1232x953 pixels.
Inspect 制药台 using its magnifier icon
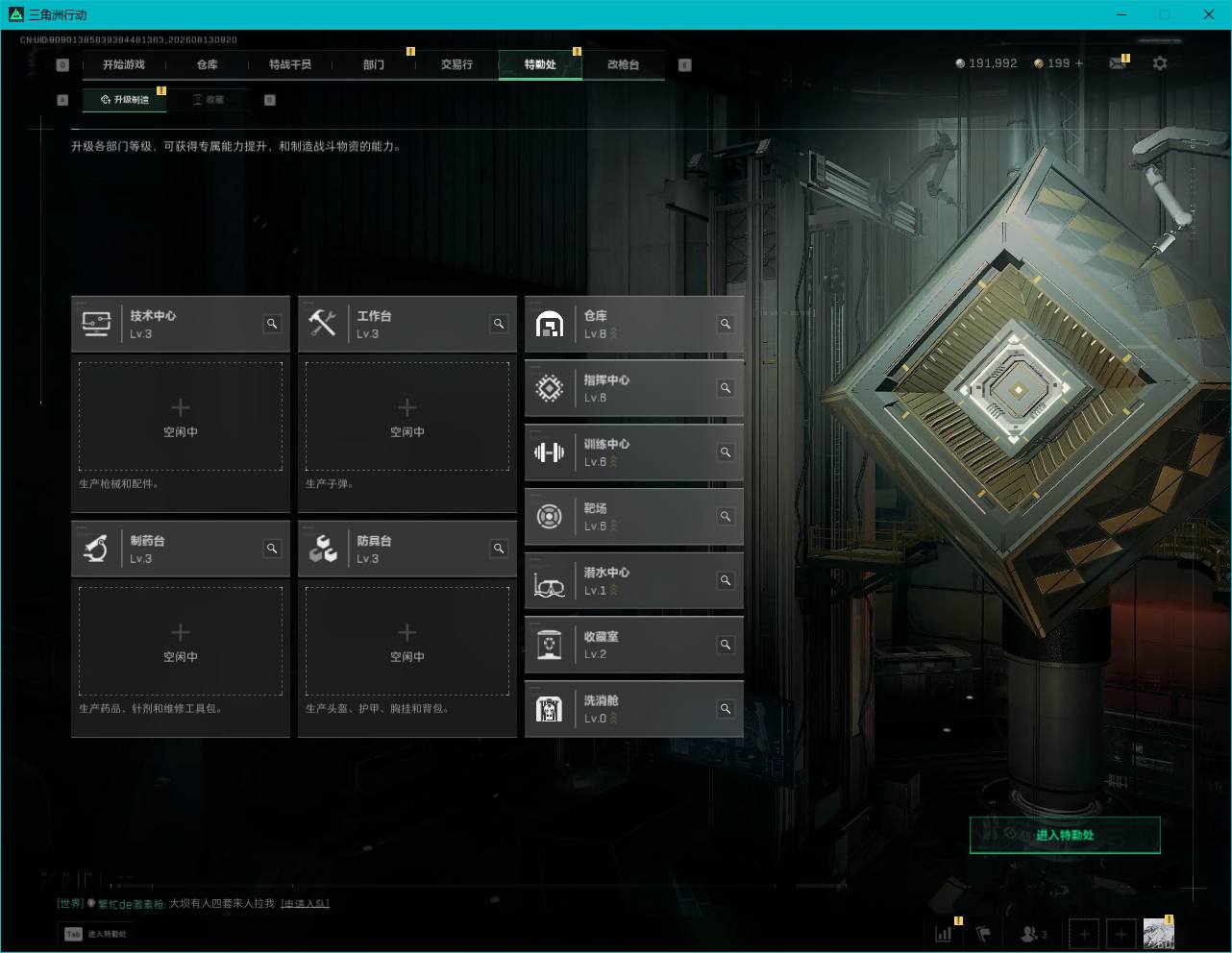[x=272, y=549]
